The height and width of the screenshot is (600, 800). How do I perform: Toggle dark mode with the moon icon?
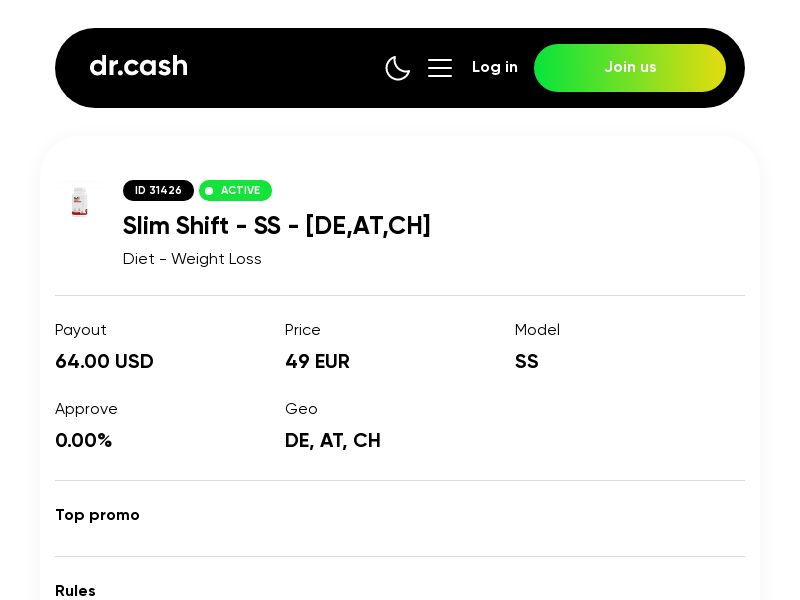click(398, 68)
